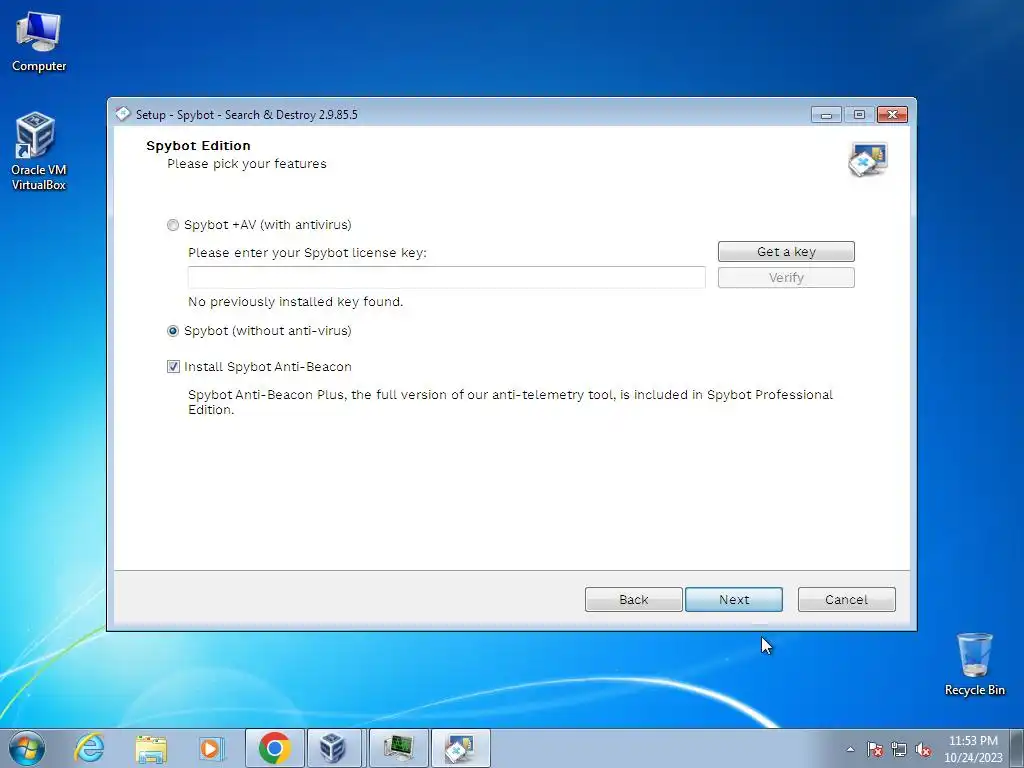The height and width of the screenshot is (768, 1024).
Task: Click 'Please enter your Spybot license key:' label
Action: point(307,253)
